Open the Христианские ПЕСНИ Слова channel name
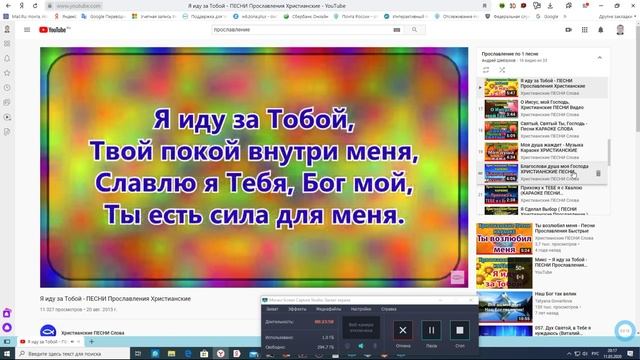640x360 pixels. pyautogui.click(x=93, y=333)
